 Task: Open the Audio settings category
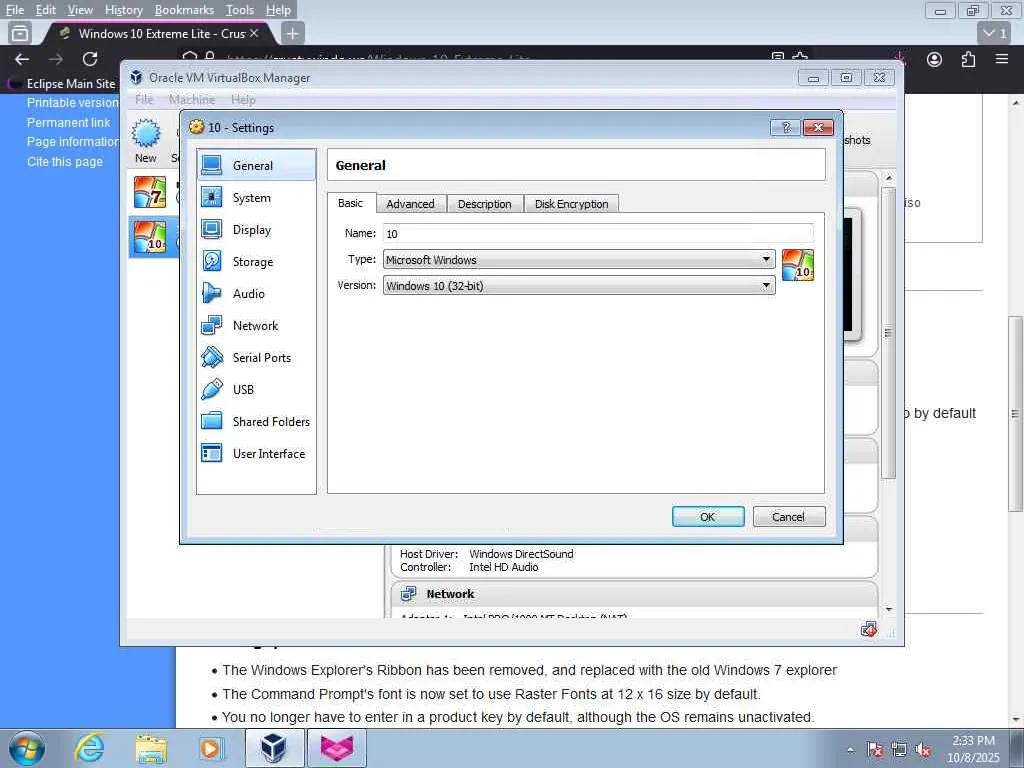click(x=256, y=293)
